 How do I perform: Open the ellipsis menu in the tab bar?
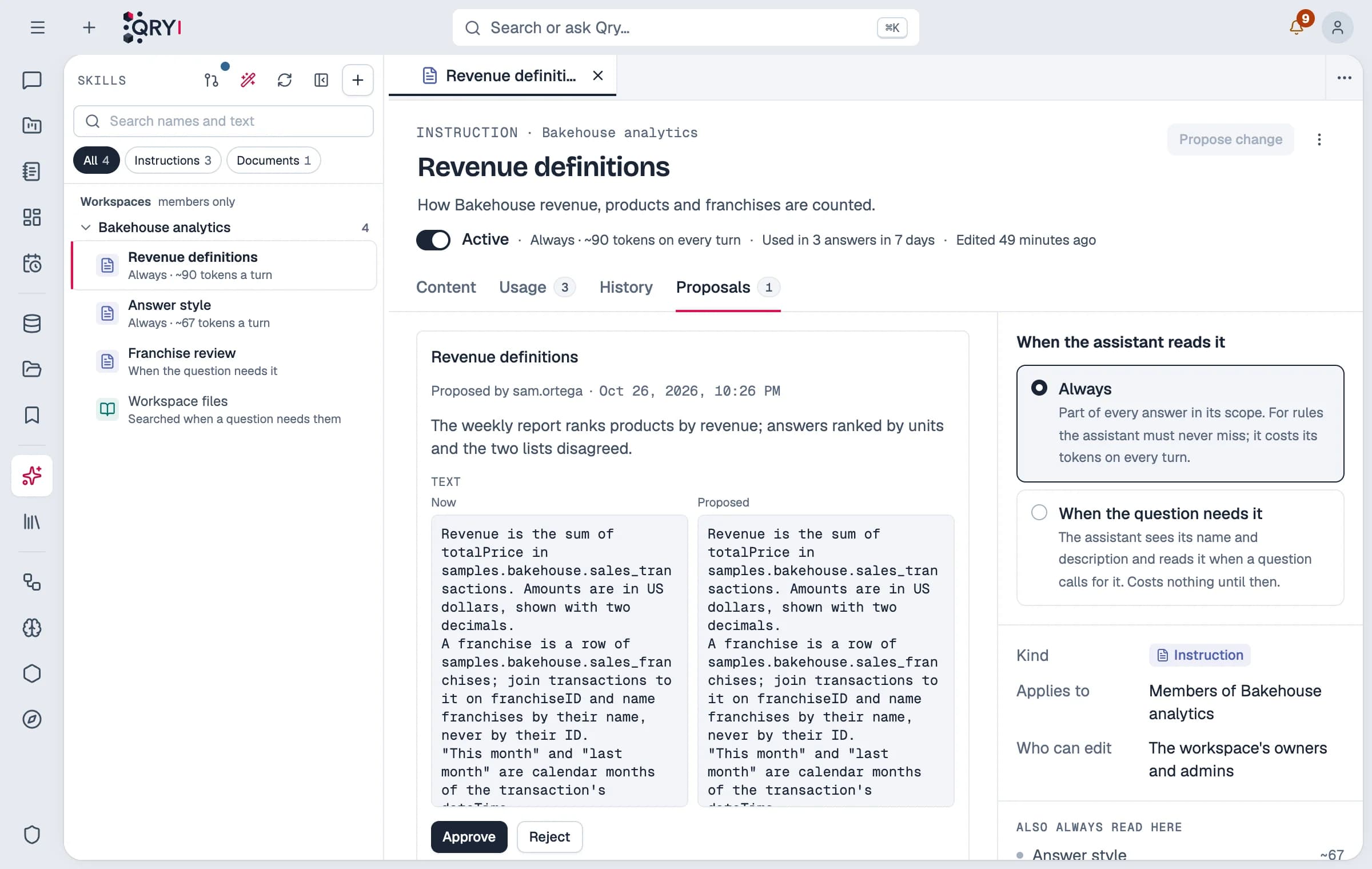pyautogui.click(x=1345, y=78)
